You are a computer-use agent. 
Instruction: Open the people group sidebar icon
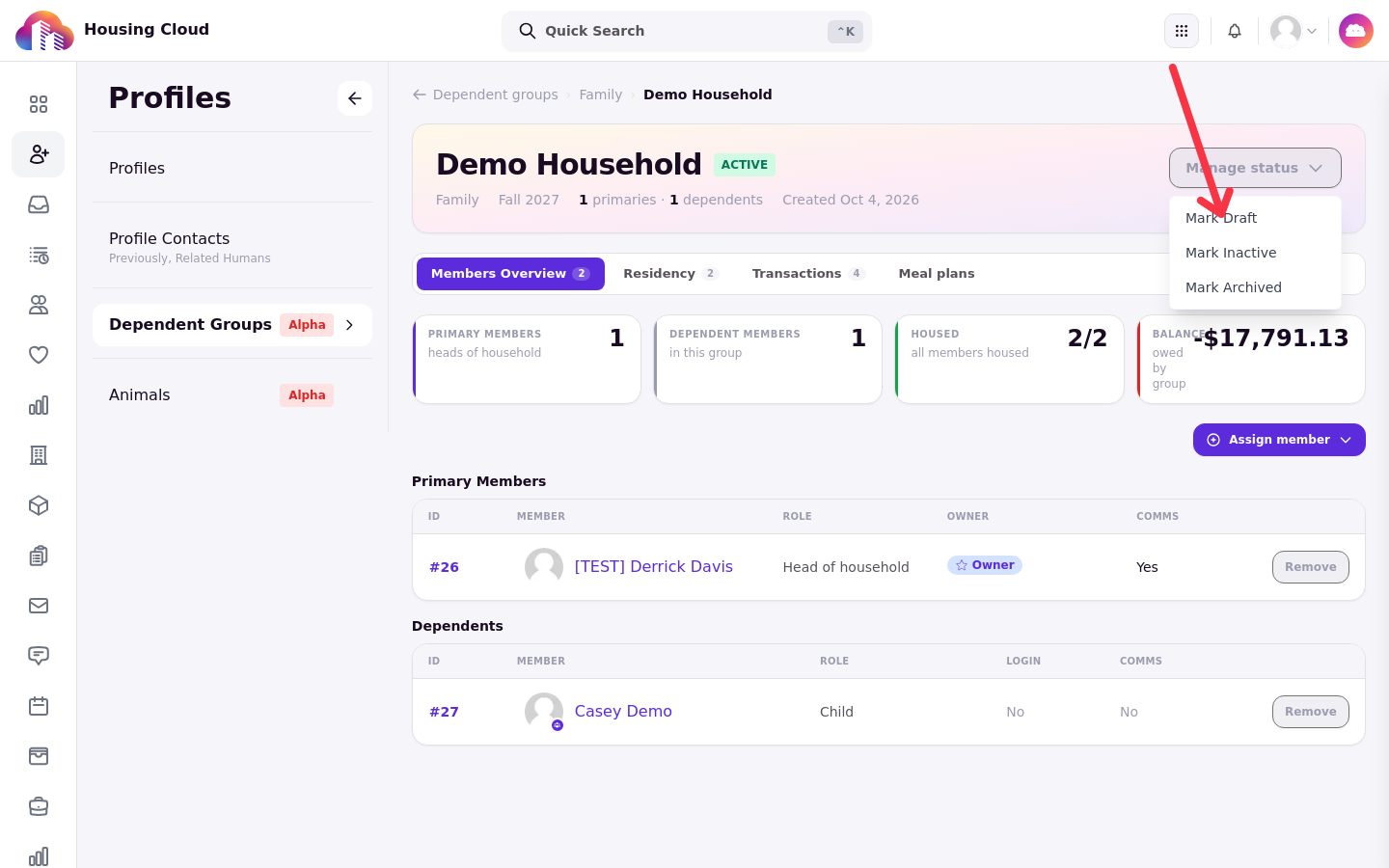[39, 305]
